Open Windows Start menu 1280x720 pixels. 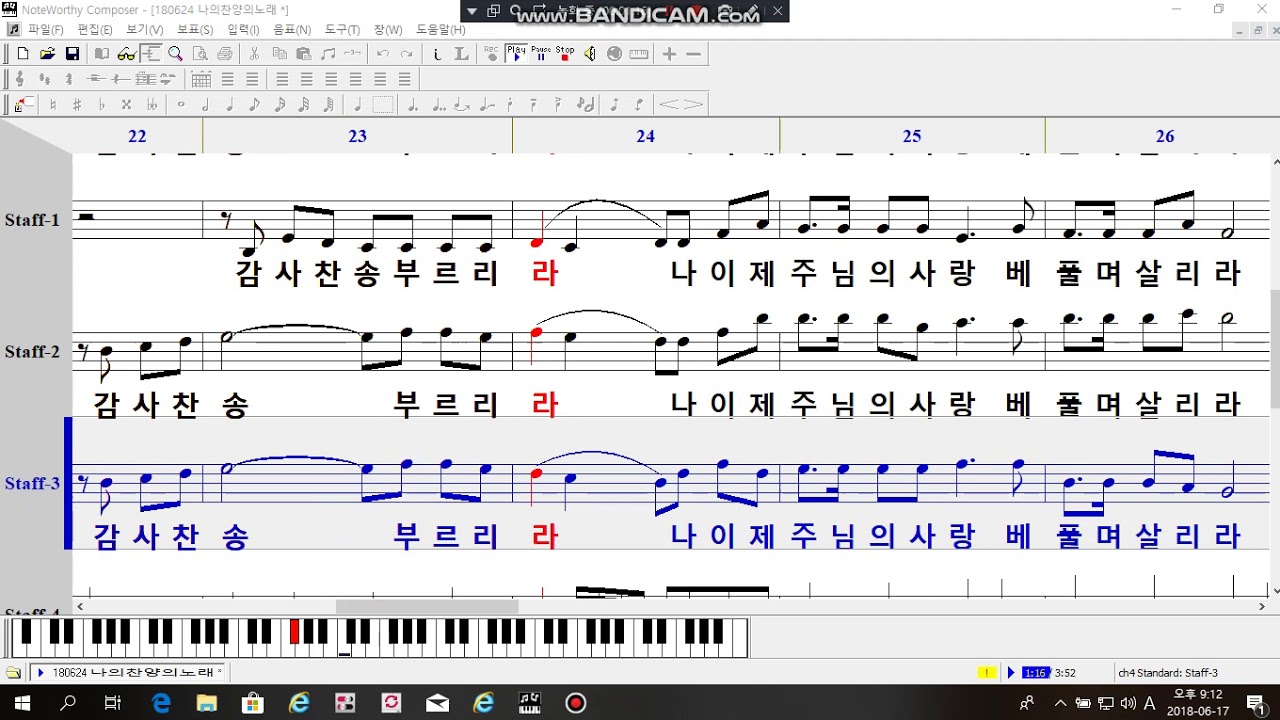(22, 703)
